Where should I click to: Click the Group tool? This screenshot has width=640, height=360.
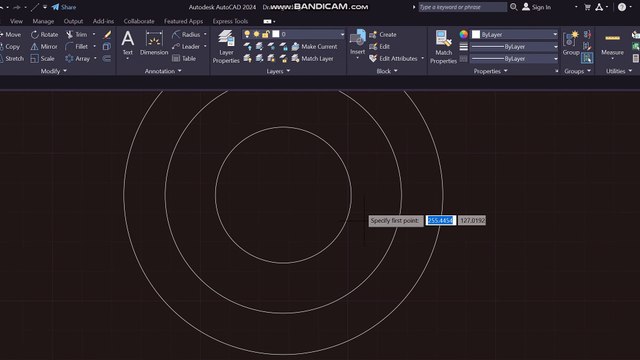tap(571, 43)
